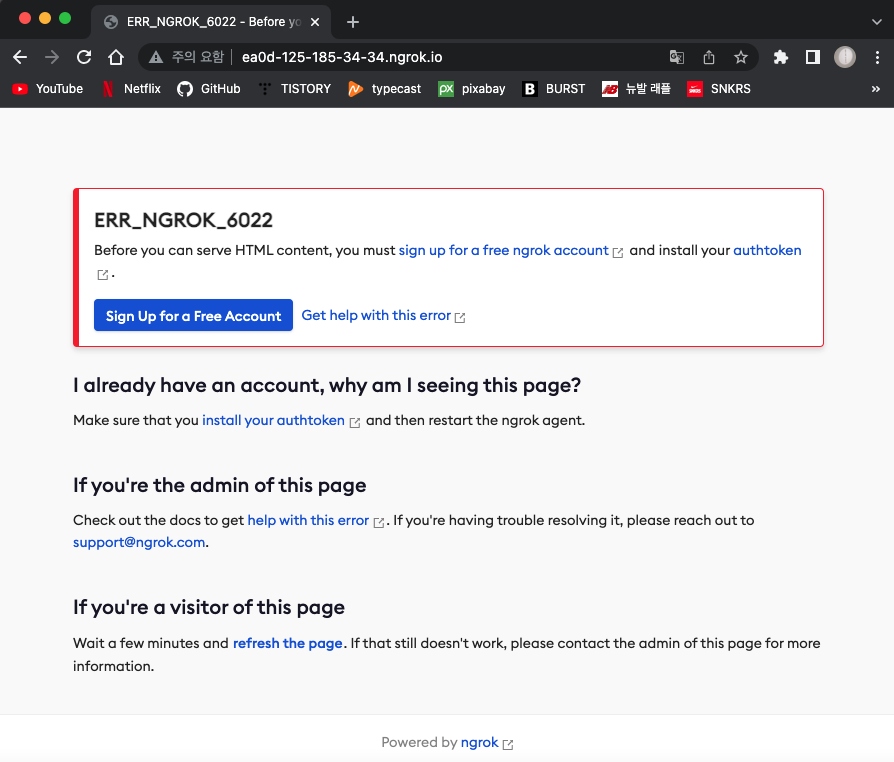Open the extensions puzzle icon
Screen dimensions: 894x762
point(781,57)
